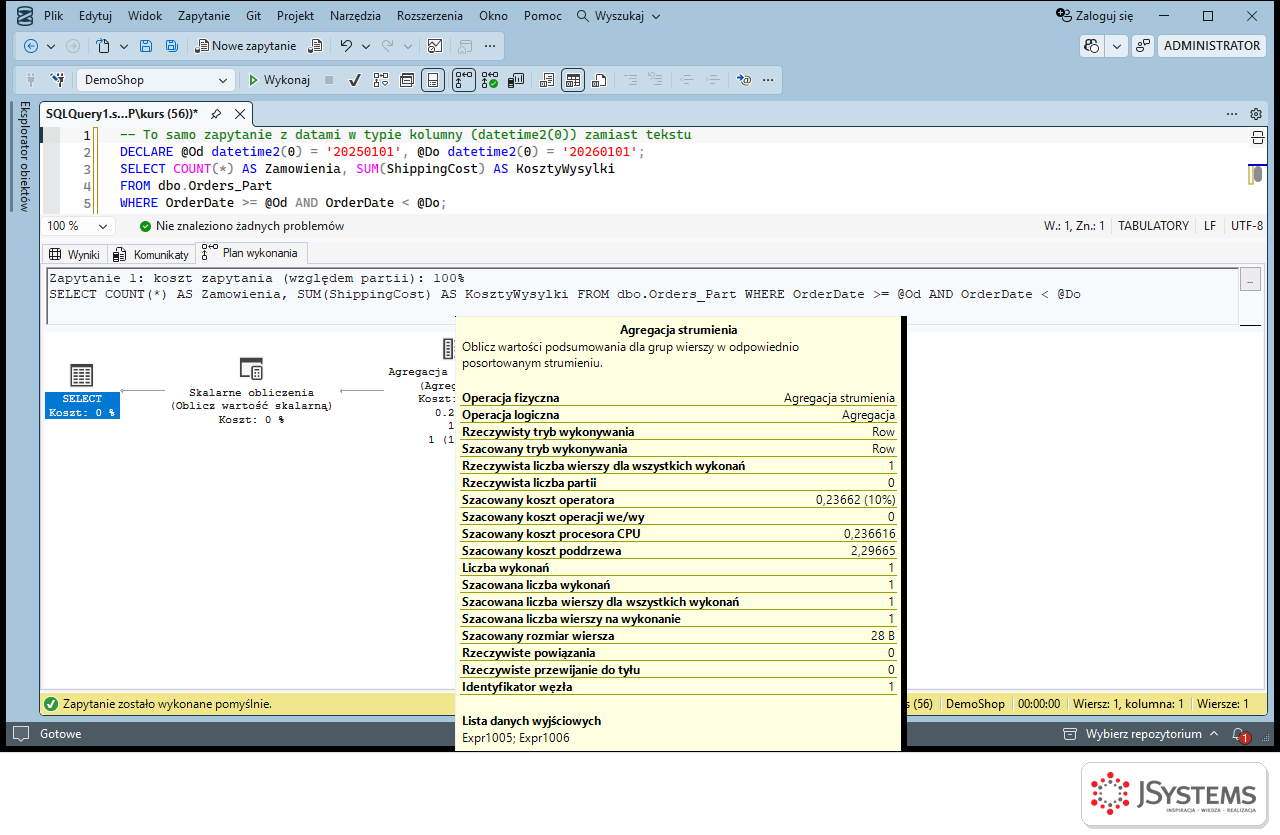Toggle Results to Grid mode

click(x=572, y=80)
